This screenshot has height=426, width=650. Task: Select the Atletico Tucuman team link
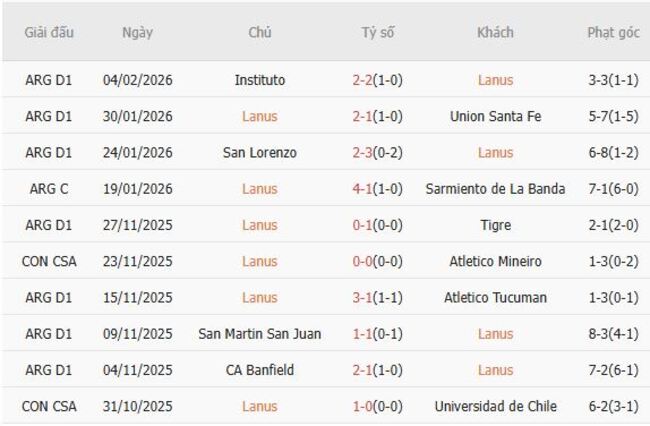pyautogui.click(x=496, y=298)
